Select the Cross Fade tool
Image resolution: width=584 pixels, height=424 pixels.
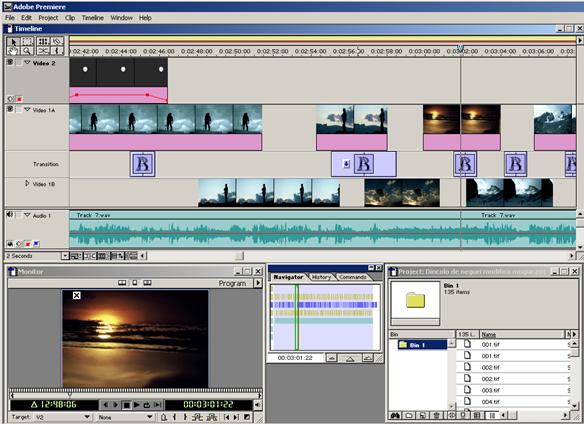(43, 51)
